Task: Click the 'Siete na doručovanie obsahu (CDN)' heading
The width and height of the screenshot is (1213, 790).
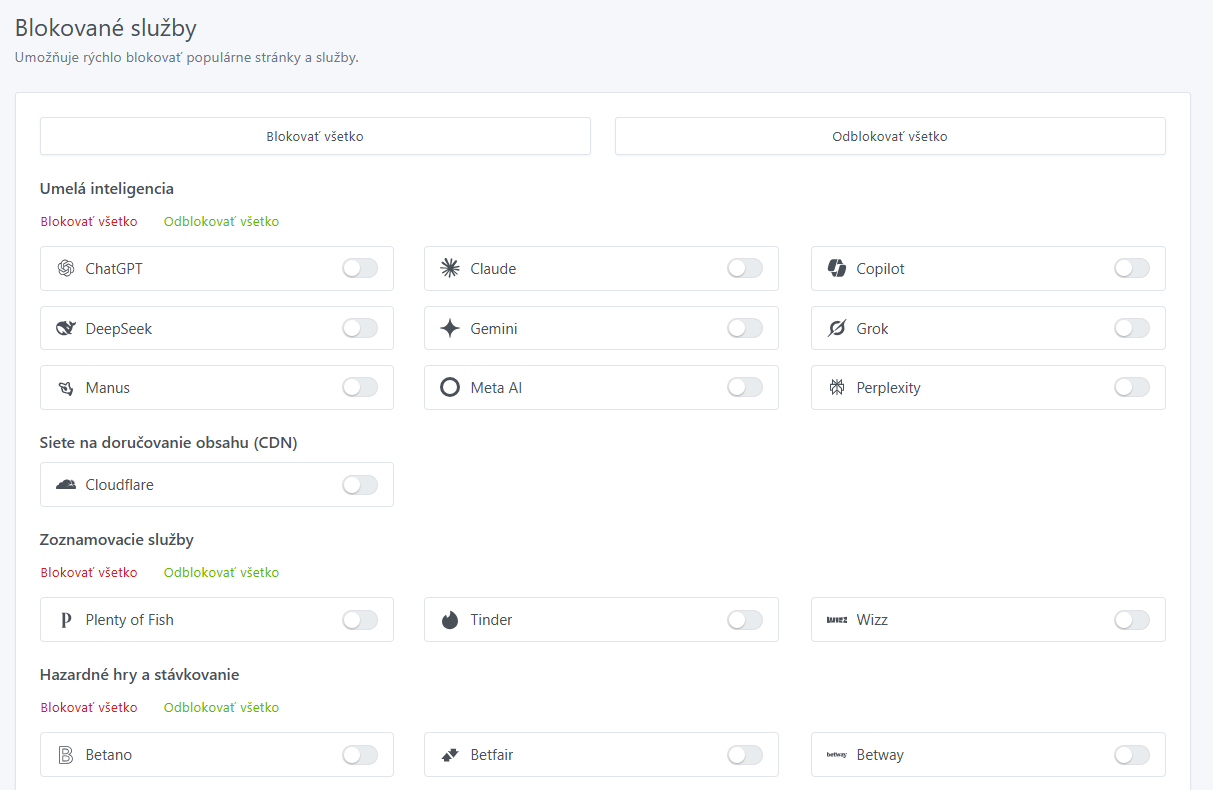Action: [x=169, y=443]
